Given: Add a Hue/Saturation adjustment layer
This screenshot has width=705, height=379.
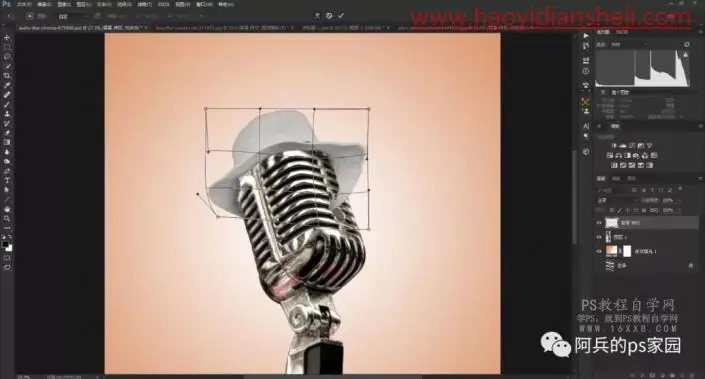Looking at the screenshot, I should 610,156.
